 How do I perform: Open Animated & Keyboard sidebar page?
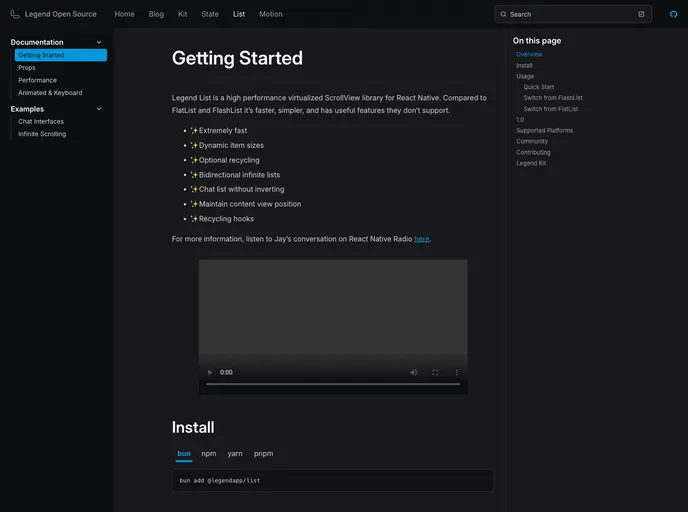50,93
